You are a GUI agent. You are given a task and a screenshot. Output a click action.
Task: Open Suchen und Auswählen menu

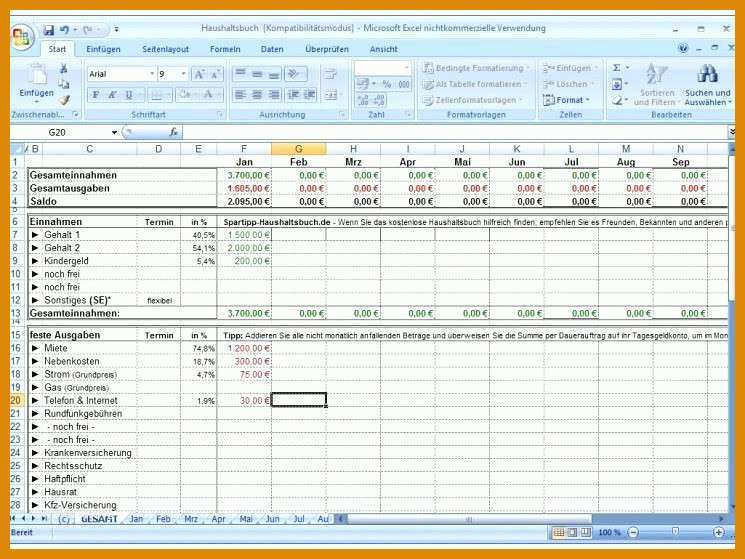[707, 85]
